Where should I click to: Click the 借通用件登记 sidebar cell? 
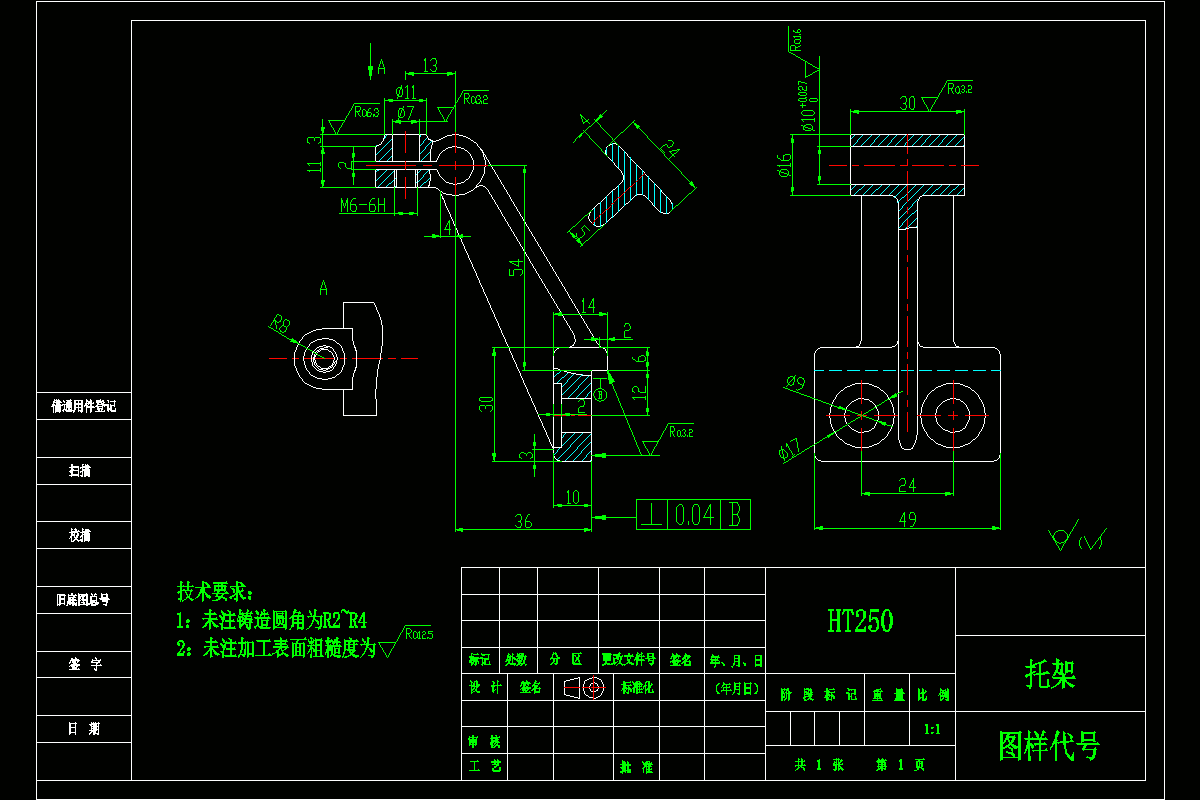point(84,406)
